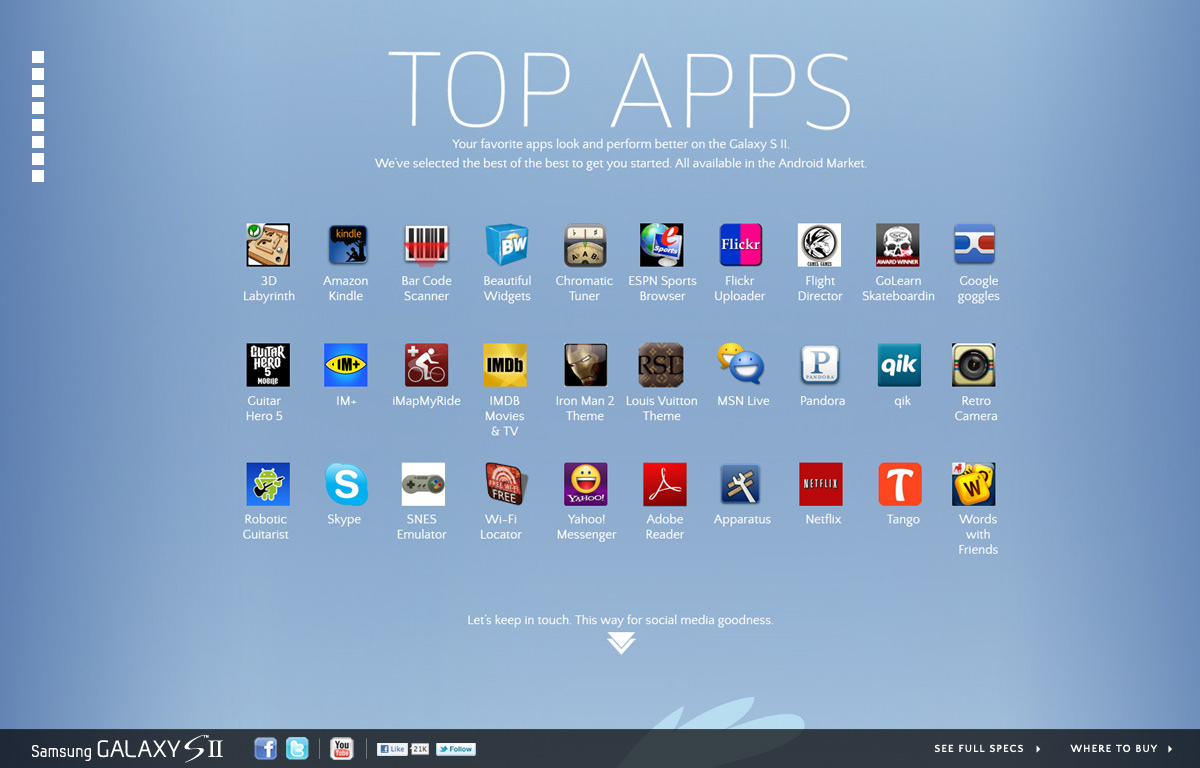Image resolution: width=1200 pixels, height=768 pixels.
Task: Open the YouTube icon in footer
Action: point(342,748)
